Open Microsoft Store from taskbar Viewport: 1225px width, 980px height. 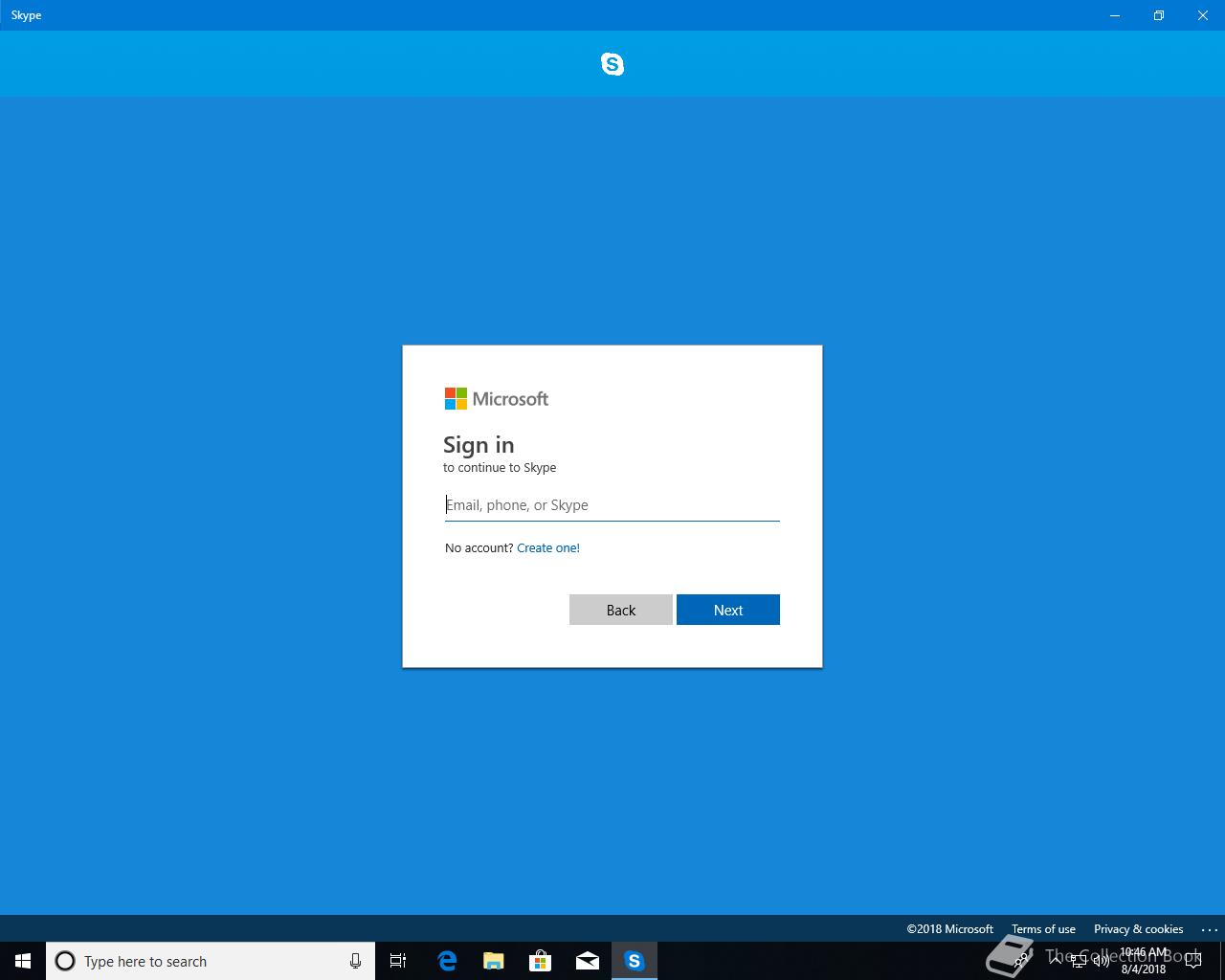(x=541, y=961)
